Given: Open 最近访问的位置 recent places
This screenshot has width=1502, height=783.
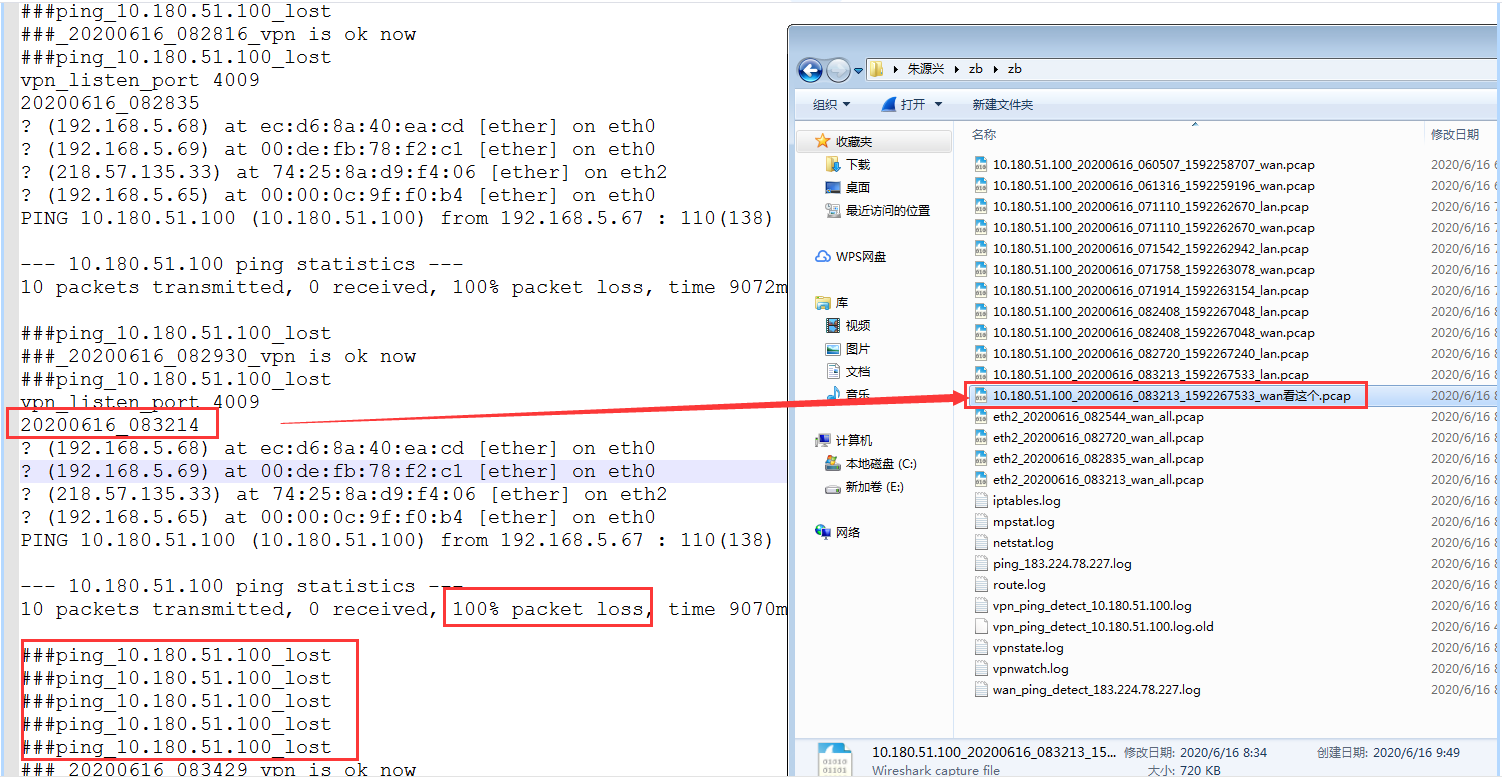Looking at the screenshot, I should (x=887, y=210).
